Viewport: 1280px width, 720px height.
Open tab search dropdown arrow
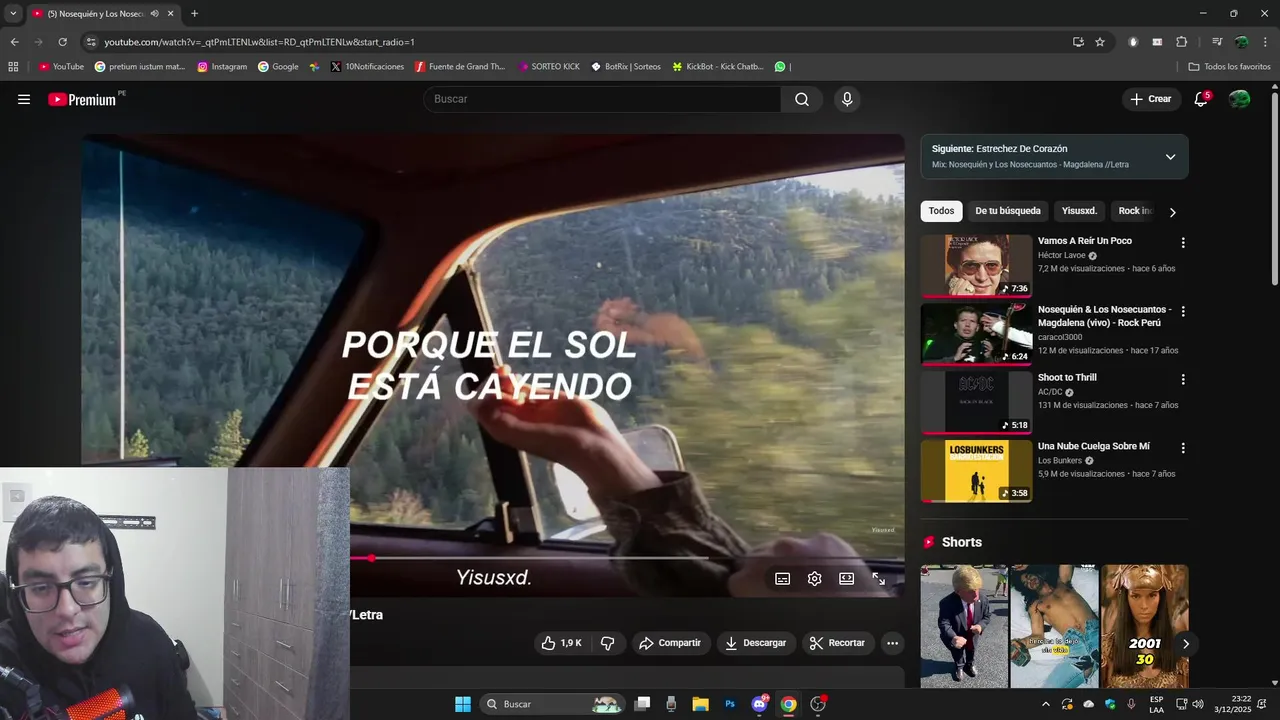(x=13, y=14)
